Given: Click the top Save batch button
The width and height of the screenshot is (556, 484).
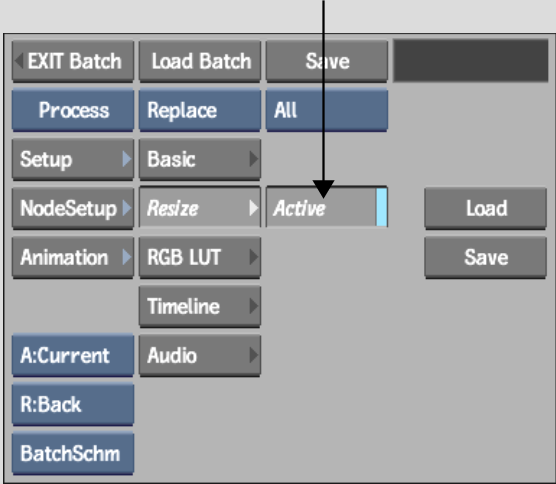Looking at the screenshot, I should tap(327, 61).
